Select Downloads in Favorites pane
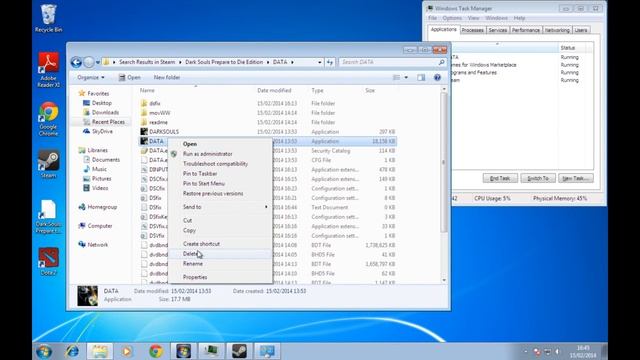Image resolution: width=640 pixels, height=360 pixels. pyautogui.click(x=101, y=112)
